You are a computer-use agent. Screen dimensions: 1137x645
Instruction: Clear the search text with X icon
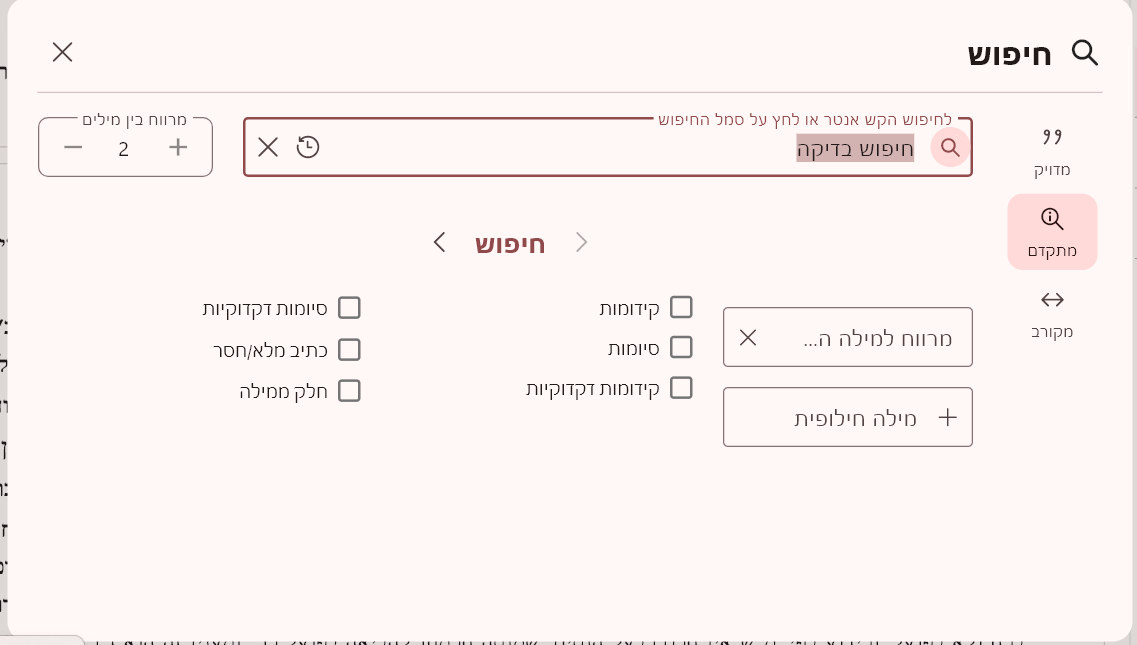pyautogui.click(x=268, y=147)
